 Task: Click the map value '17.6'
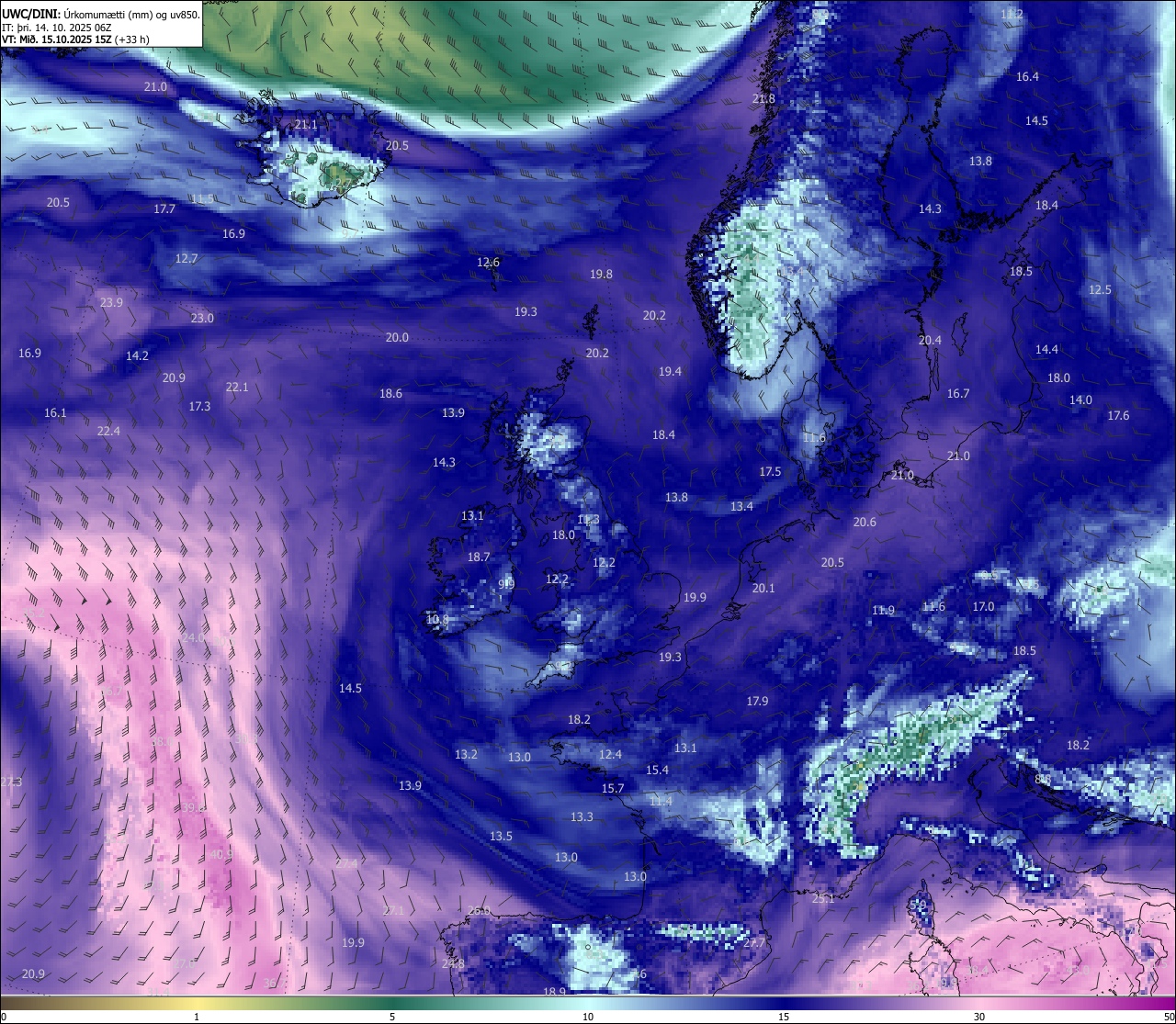[x=1118, y=416]
